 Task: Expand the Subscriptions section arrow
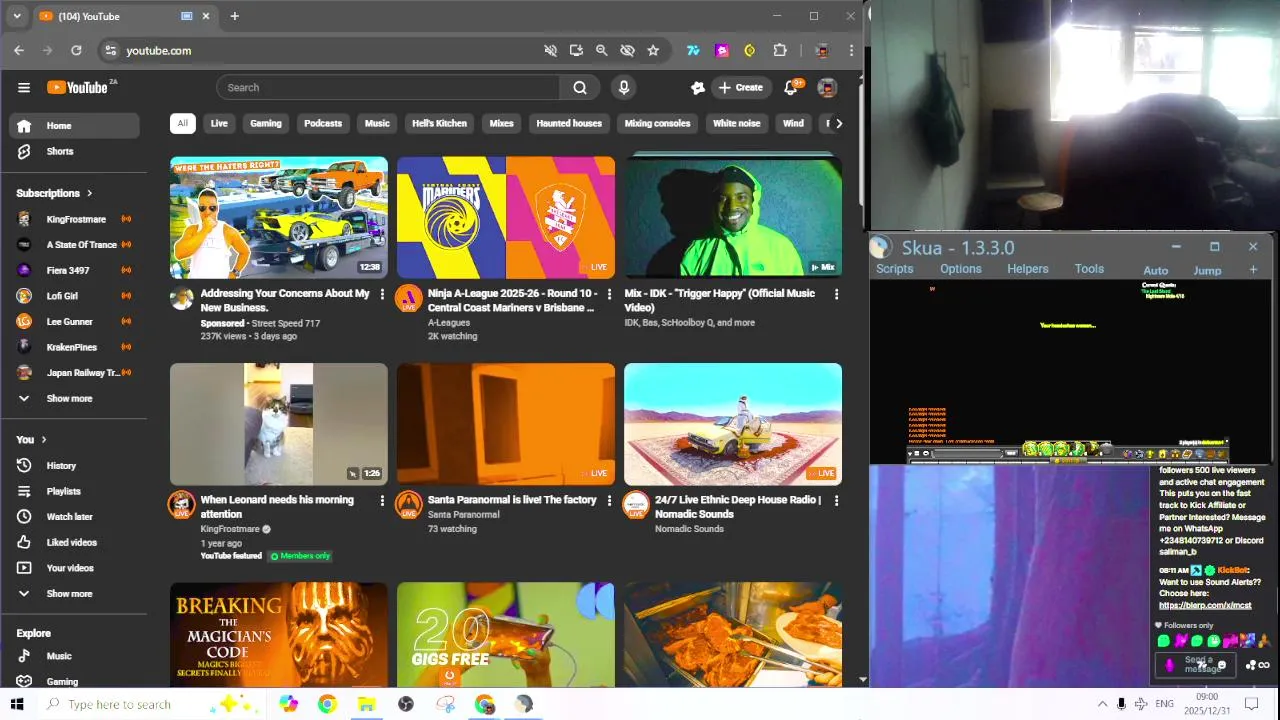pos(89,193)
